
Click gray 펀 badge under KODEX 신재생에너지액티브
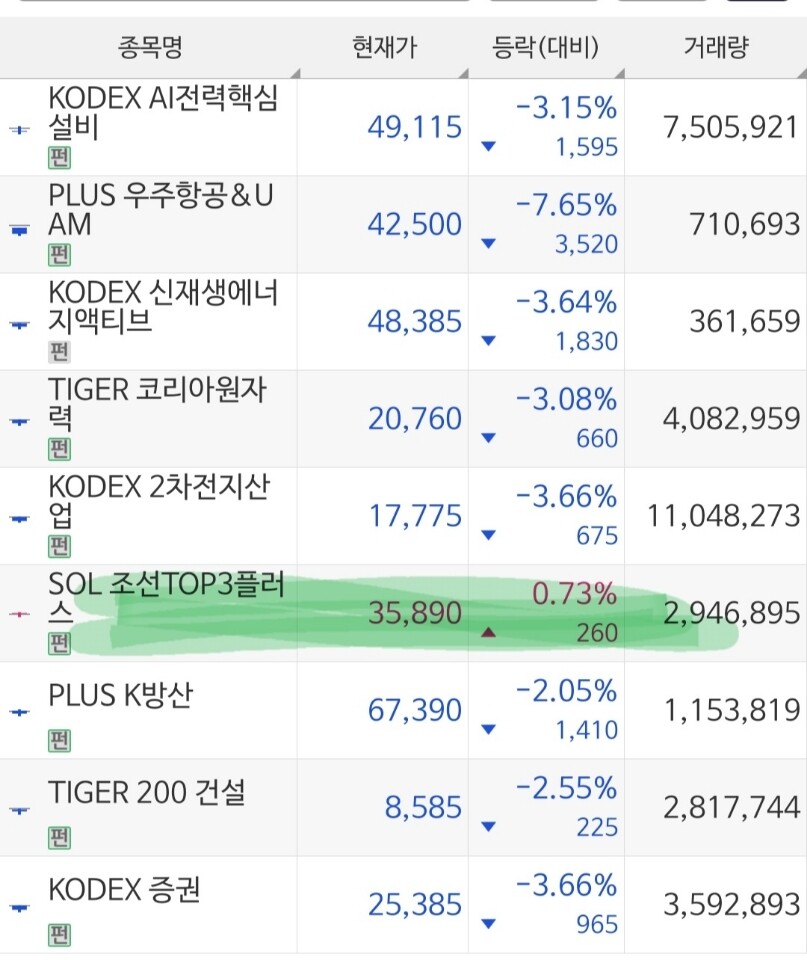point(59,352)
